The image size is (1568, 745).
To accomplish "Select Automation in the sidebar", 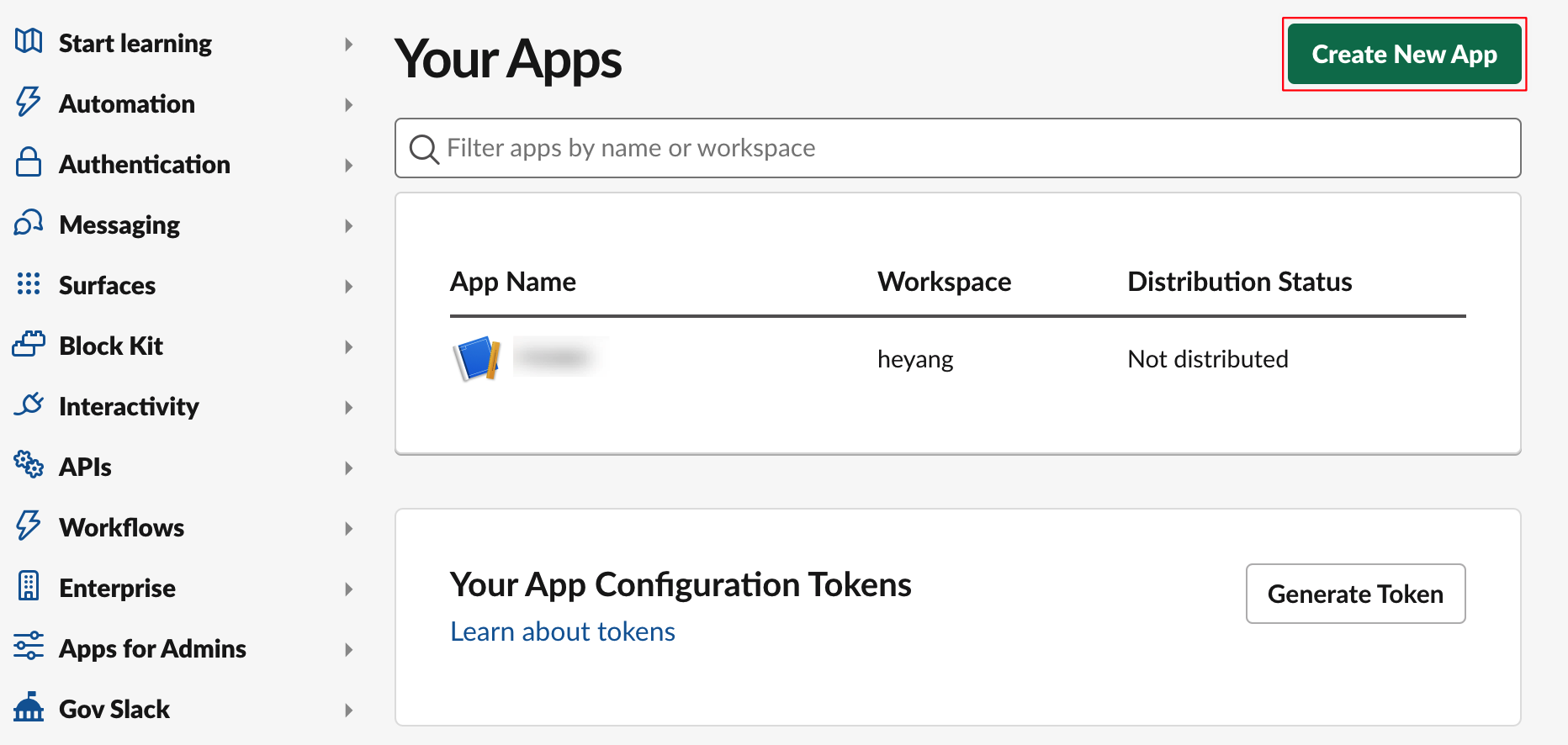I will [127, 104].
